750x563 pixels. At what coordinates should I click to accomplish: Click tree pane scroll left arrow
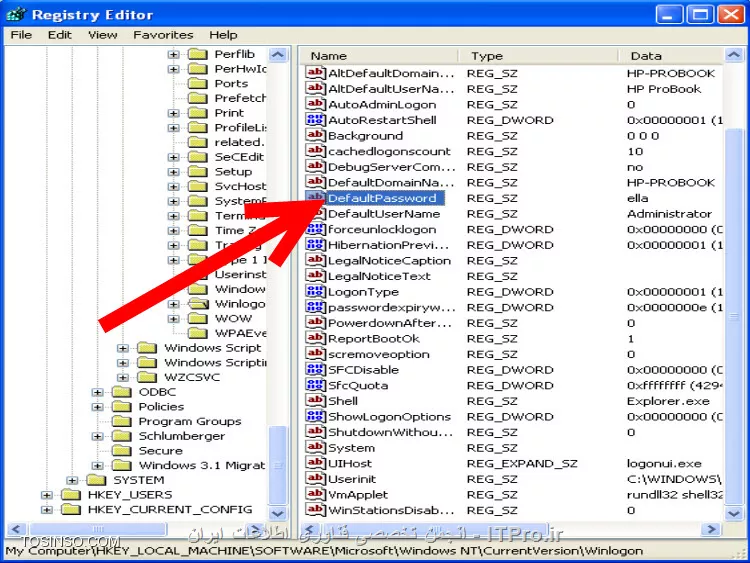pyautogui.click(x=16, y=529)
